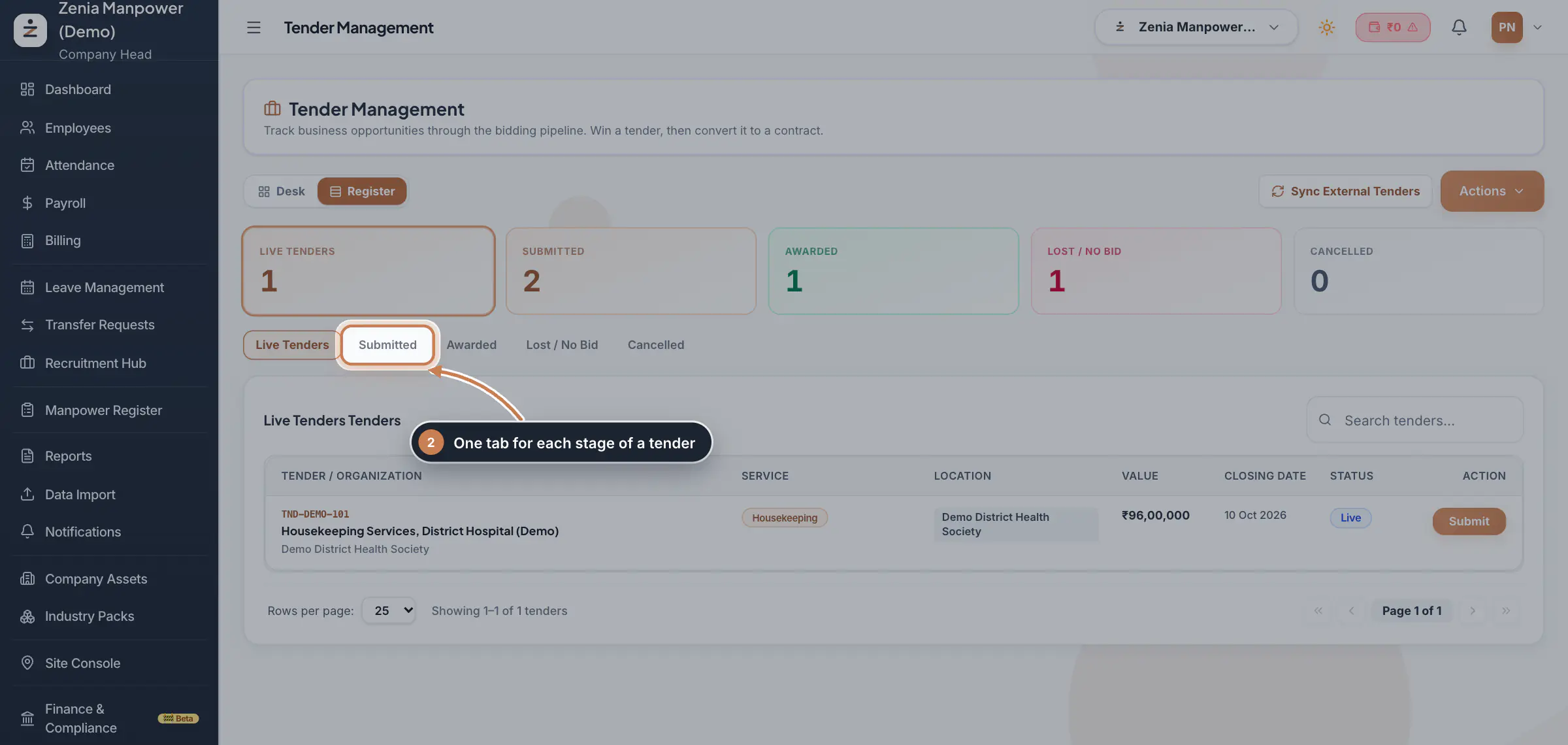Screen dimensions: 1568x745
Task: Open Site Console pin icon
Action: [27, 663]
